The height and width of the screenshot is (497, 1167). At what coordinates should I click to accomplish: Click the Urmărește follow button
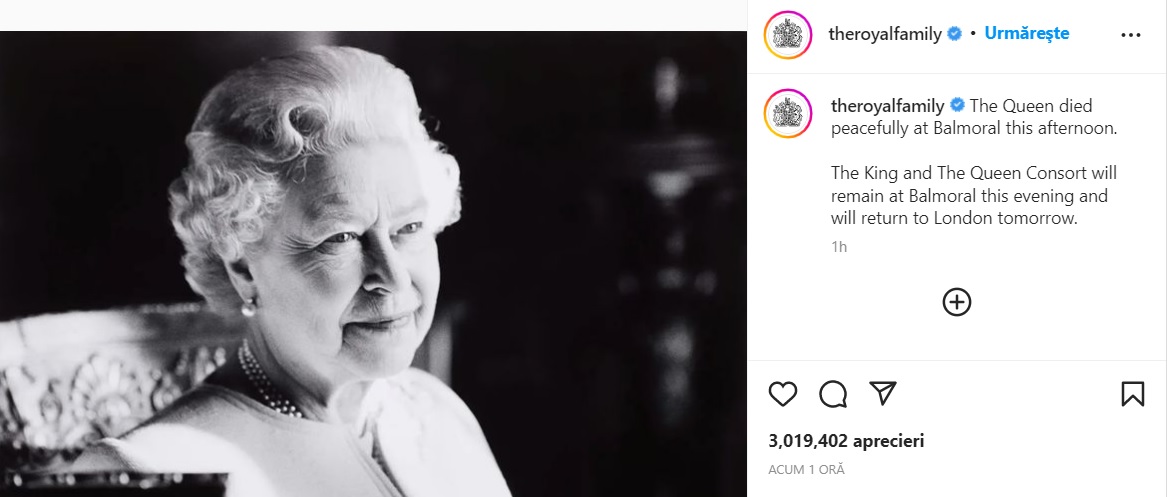click(1026, 33)
